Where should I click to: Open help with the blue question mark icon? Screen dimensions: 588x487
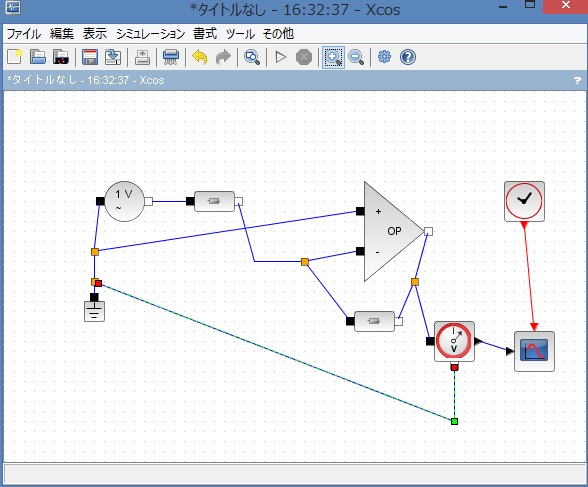pyautogui.click(x=408, y=57)
